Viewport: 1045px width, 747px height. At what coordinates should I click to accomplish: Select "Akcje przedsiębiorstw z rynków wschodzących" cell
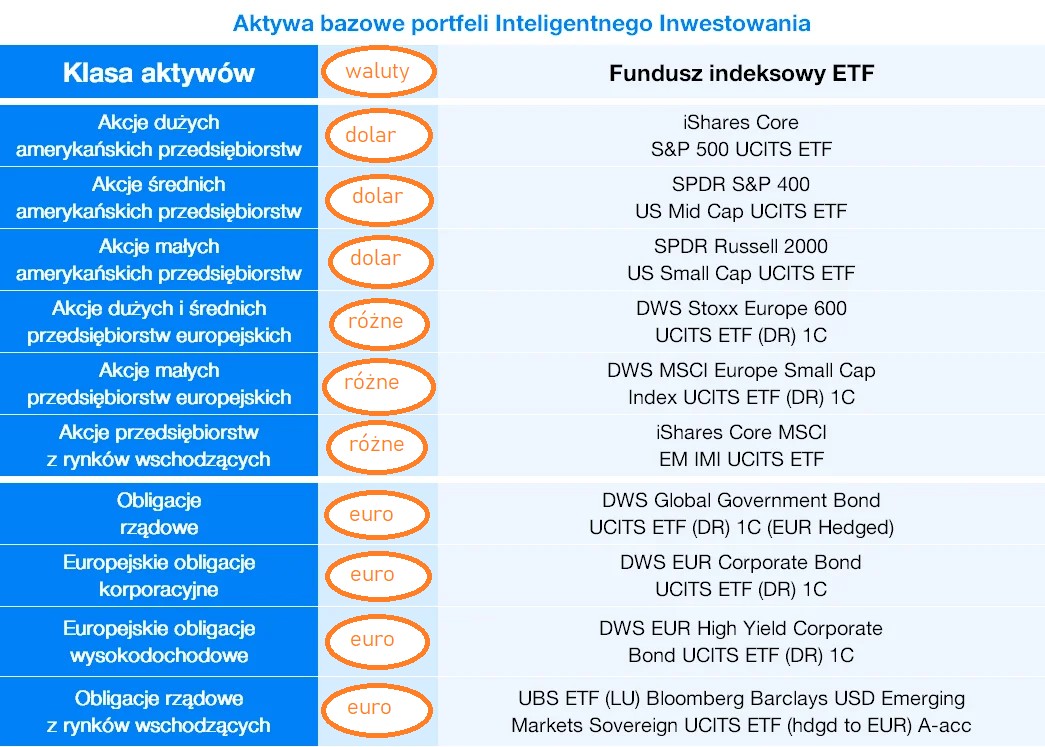(159, 446)
